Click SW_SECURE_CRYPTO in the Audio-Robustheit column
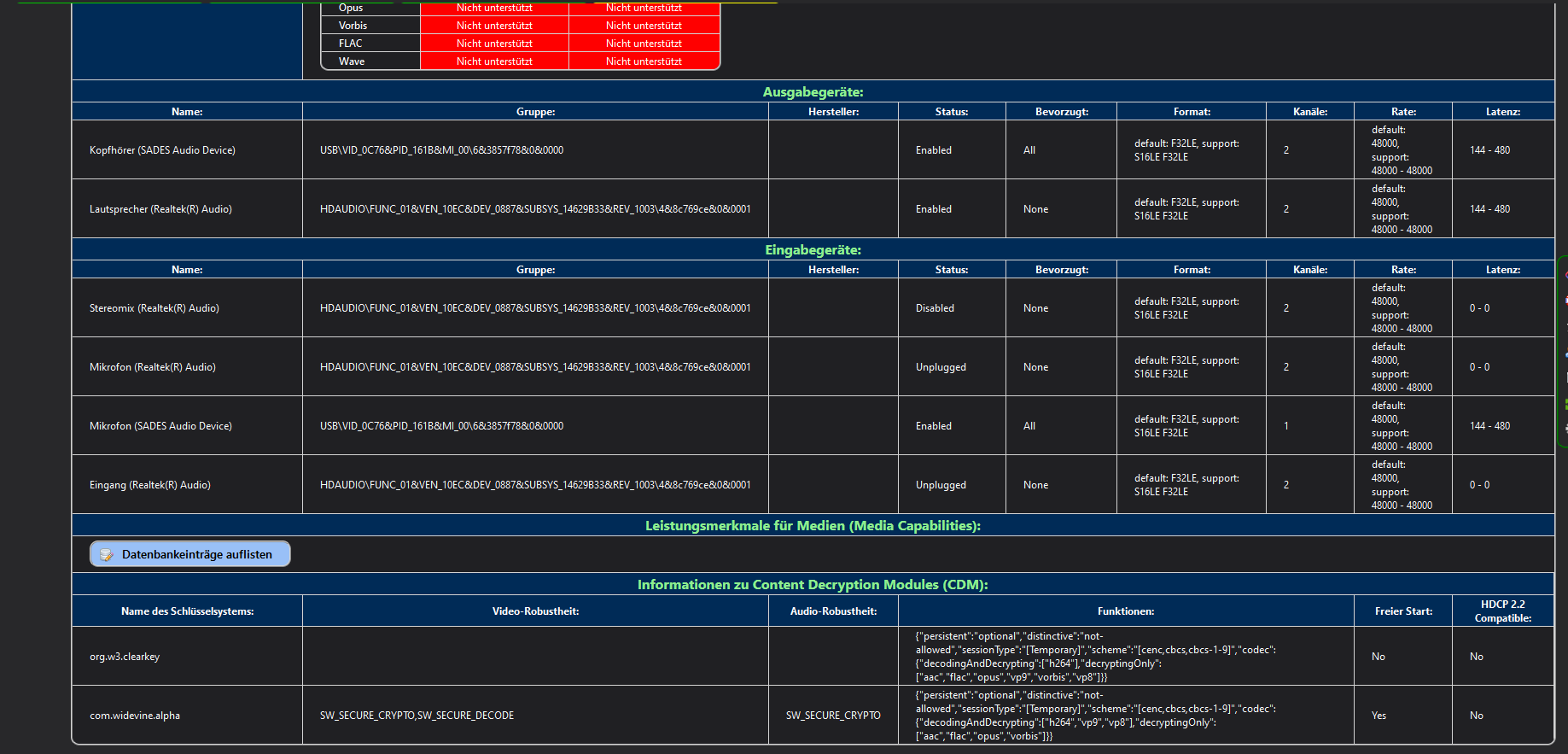This screenshot has width=1568, height=754. 833,716
